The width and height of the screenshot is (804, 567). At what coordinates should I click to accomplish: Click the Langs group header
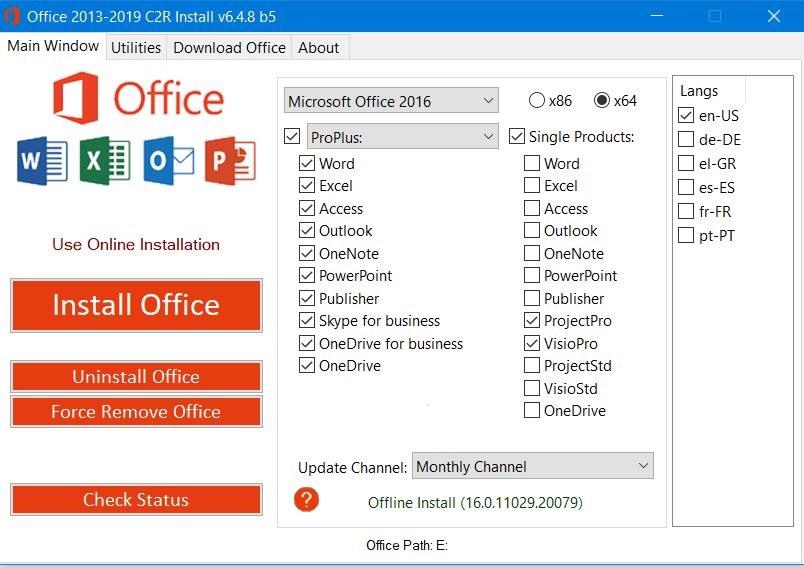tap(699, 91)
